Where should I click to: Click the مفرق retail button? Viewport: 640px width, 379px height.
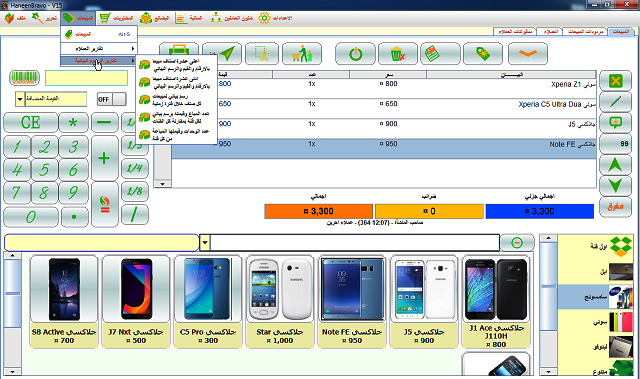click(x=615, y=207)
